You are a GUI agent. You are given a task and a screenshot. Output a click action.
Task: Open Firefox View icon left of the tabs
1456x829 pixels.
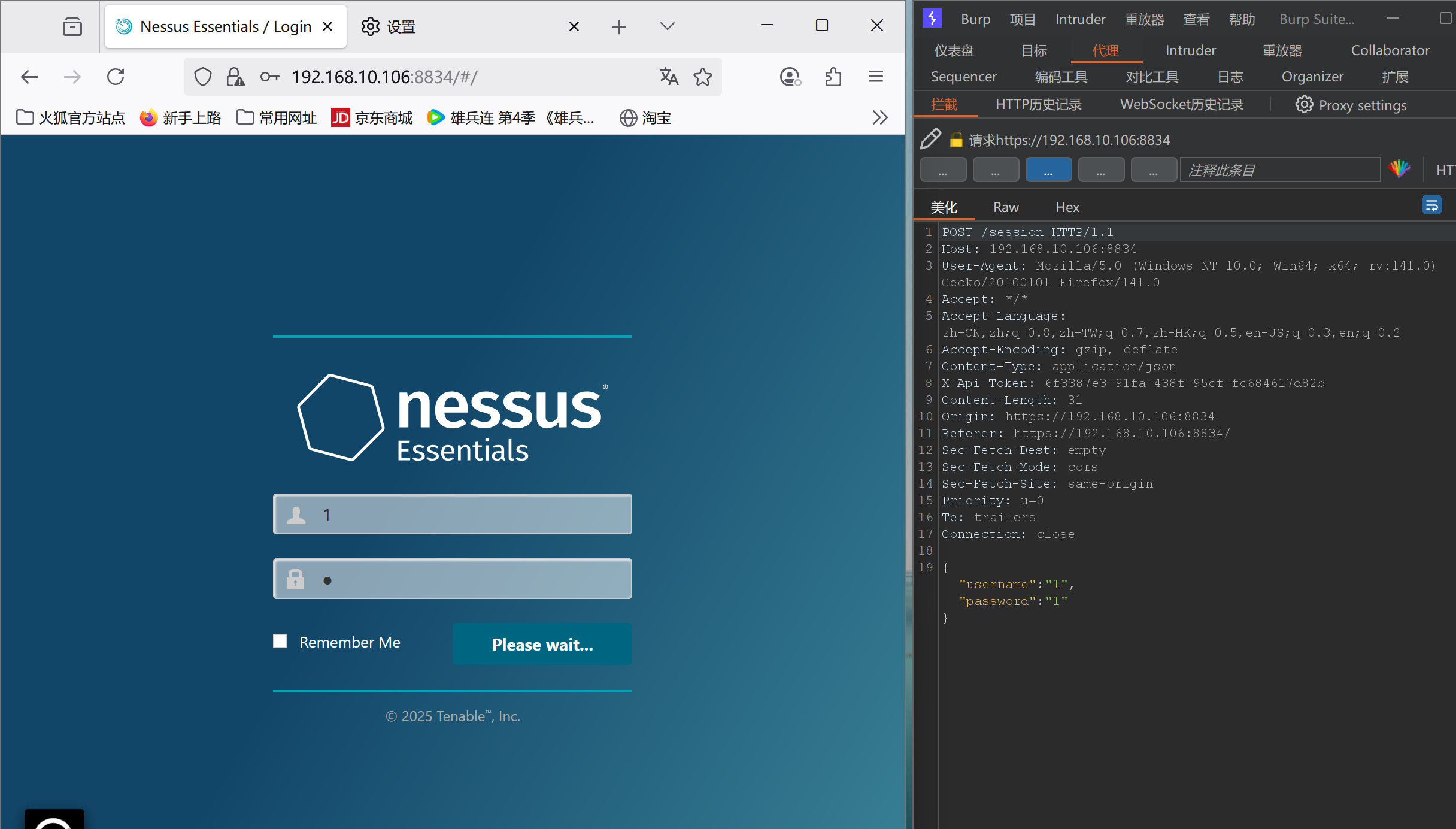72,26
